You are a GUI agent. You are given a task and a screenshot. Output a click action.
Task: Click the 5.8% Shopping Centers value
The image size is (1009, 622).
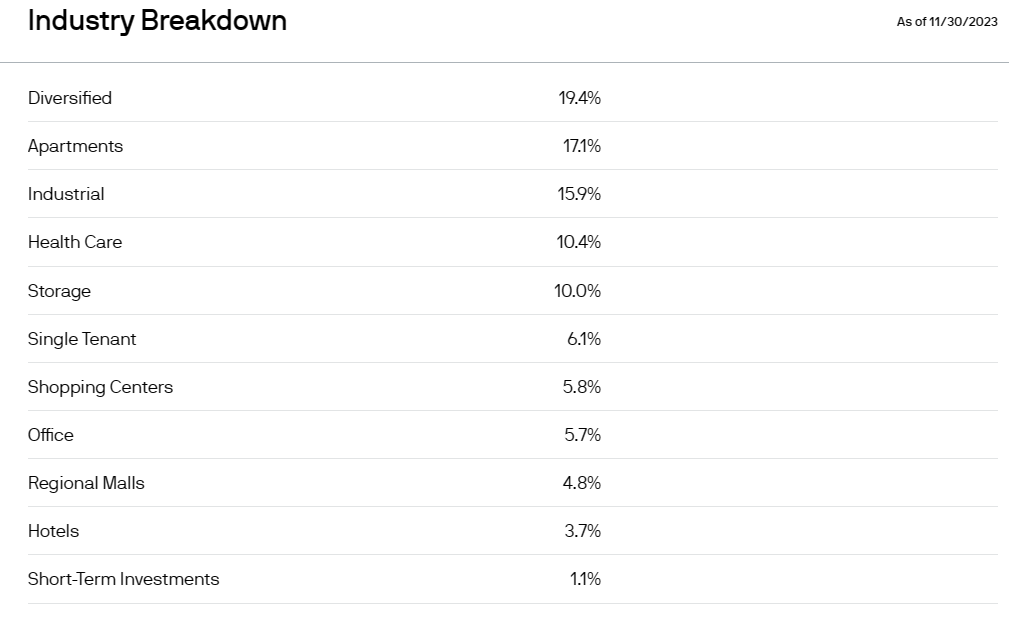pos(581,387)
